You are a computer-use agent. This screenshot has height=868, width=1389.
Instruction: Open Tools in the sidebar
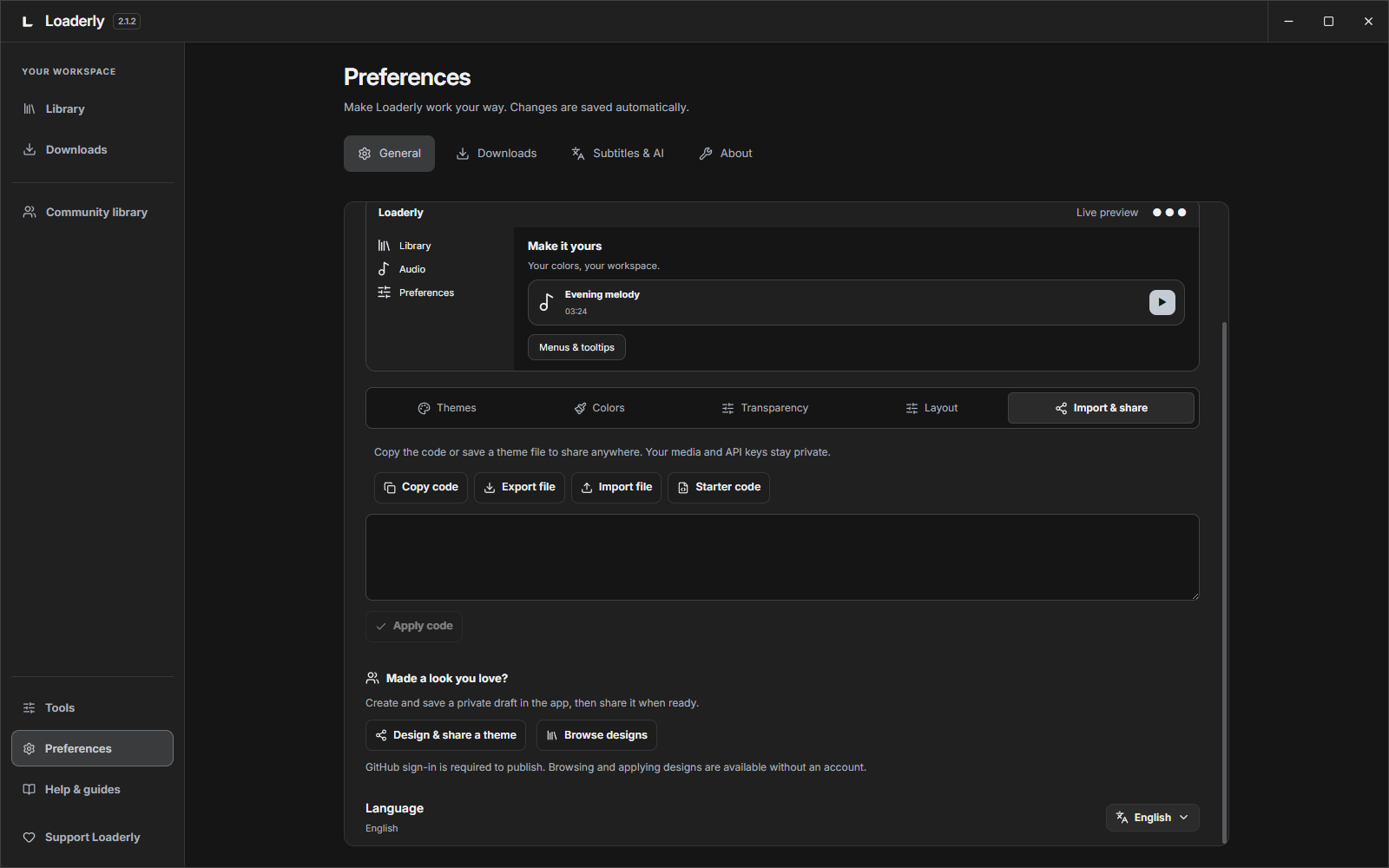pyautogui.click(x=92, y=707)
